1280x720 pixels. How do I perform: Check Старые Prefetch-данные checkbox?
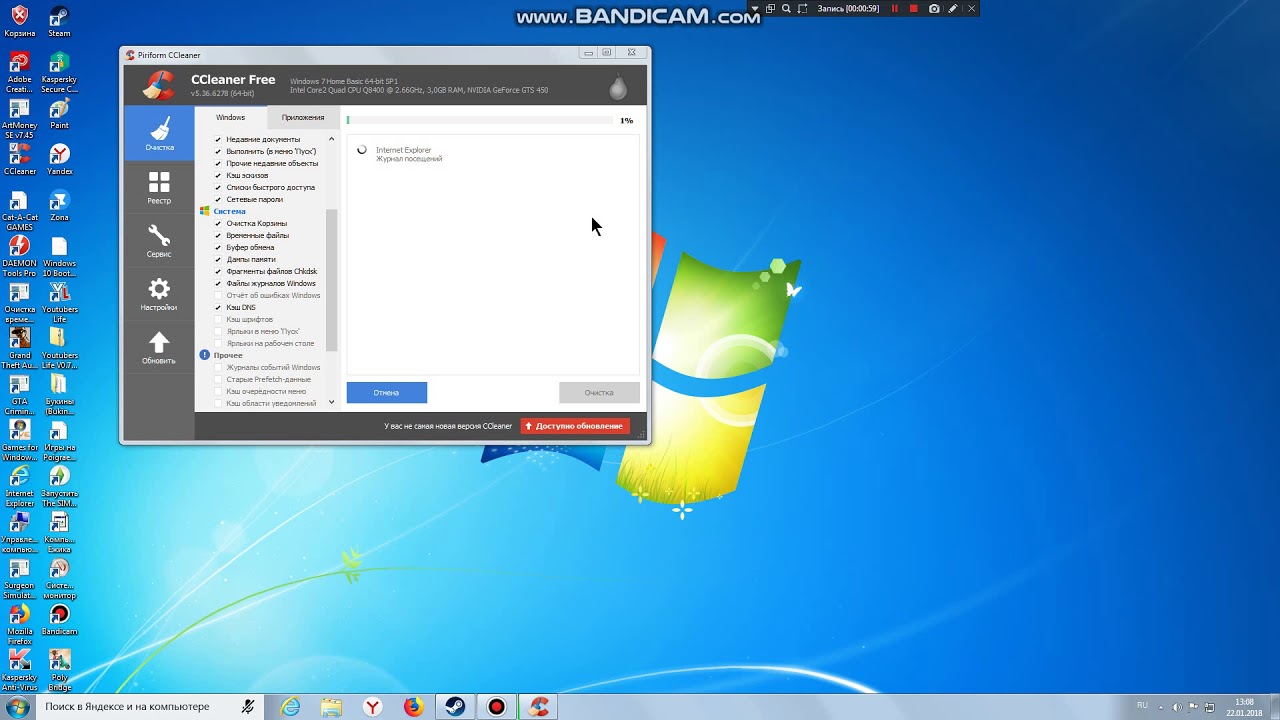click(x=218, y=380)
